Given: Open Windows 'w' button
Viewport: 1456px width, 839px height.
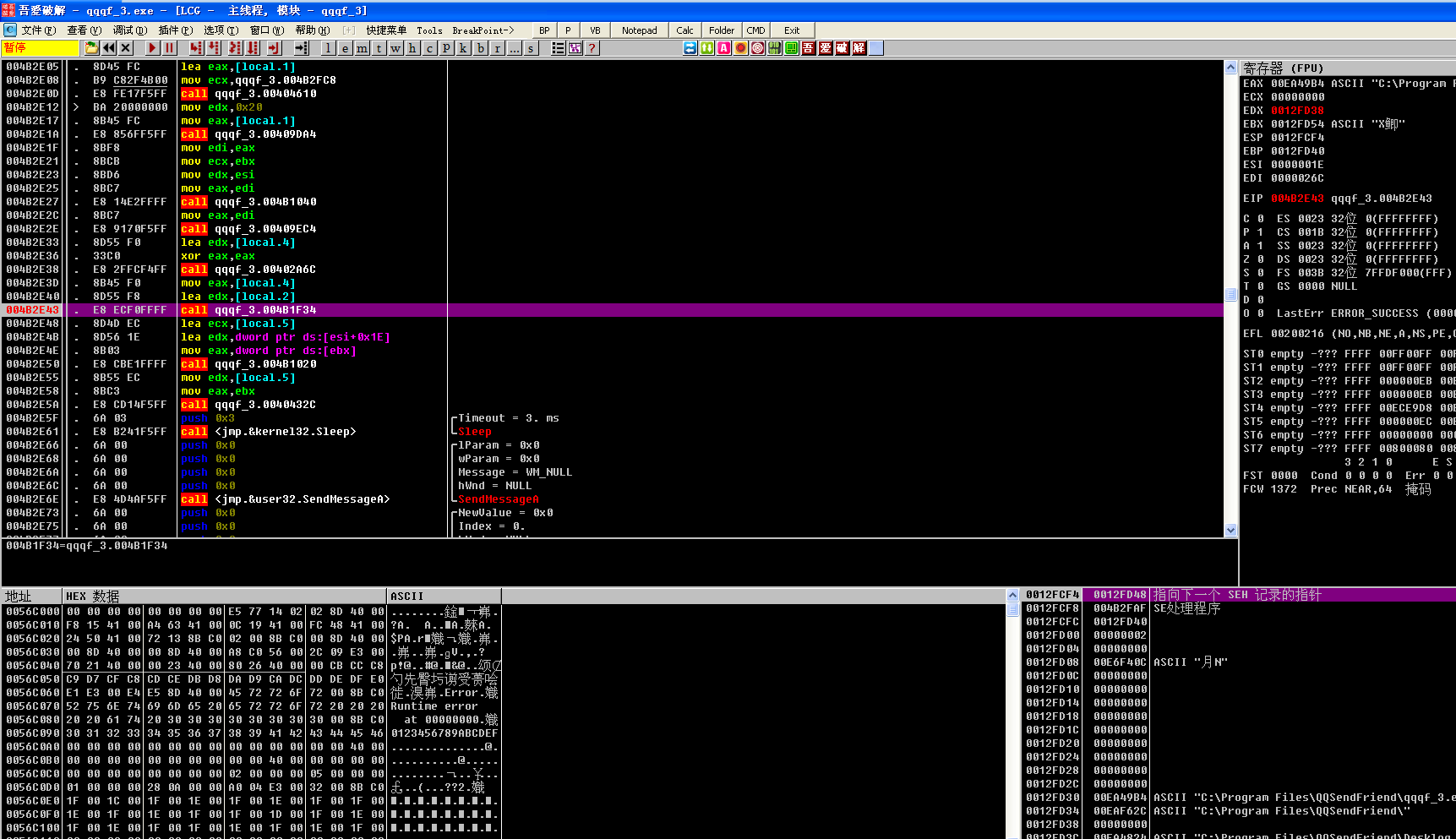Looking at the screenshot, I should click(395, 48).
